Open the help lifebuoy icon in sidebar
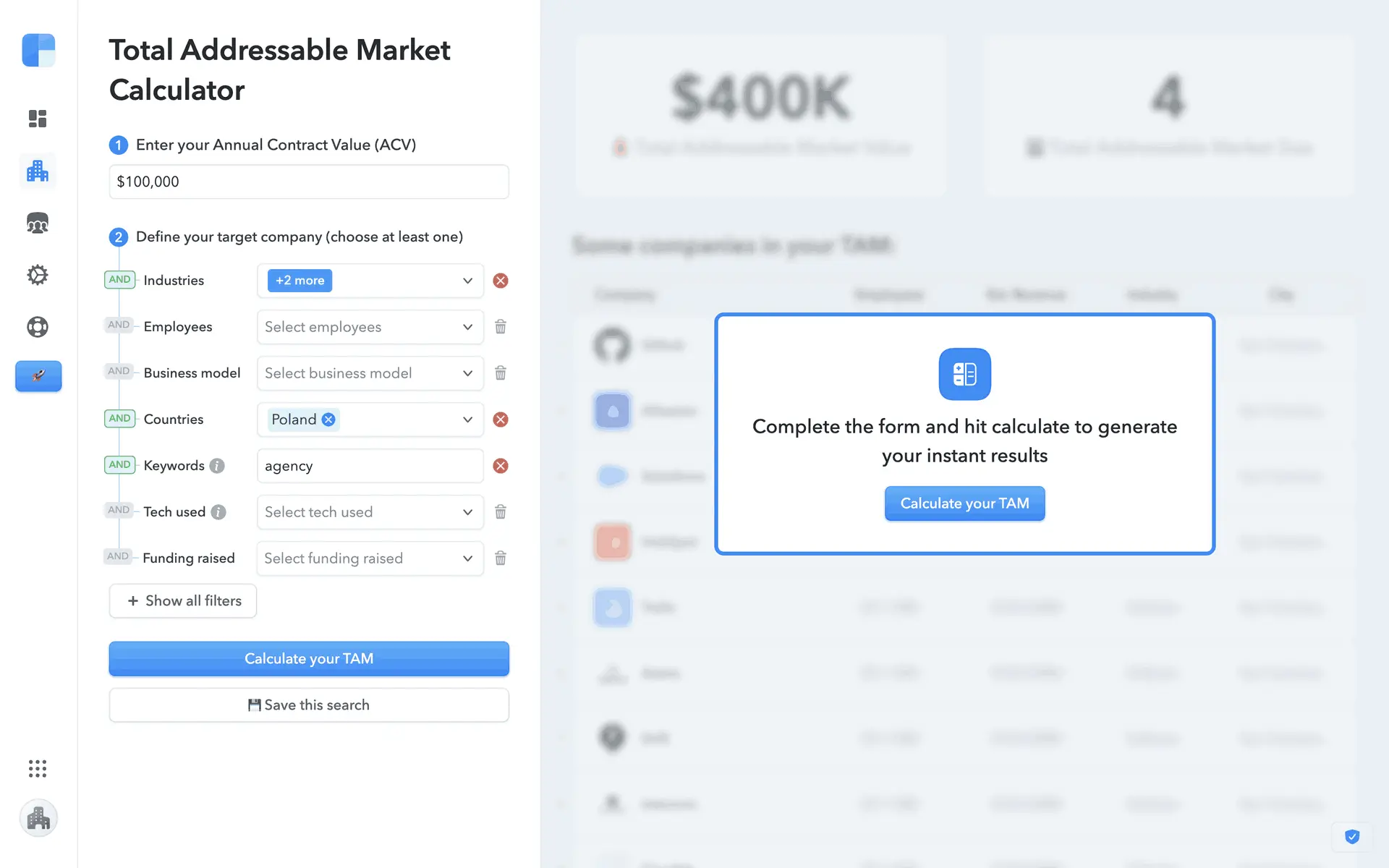 [38, 327]
